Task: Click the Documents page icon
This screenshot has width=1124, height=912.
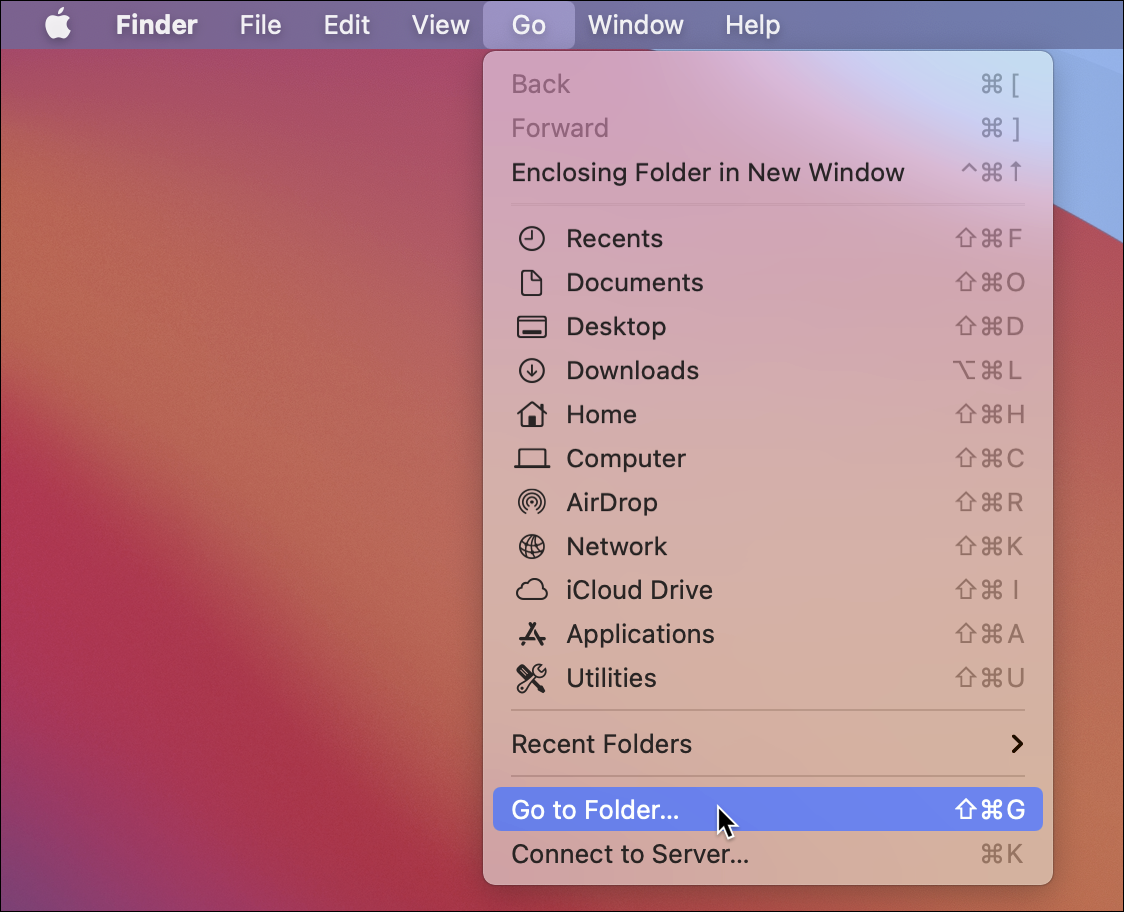Action: pos(532,283)
